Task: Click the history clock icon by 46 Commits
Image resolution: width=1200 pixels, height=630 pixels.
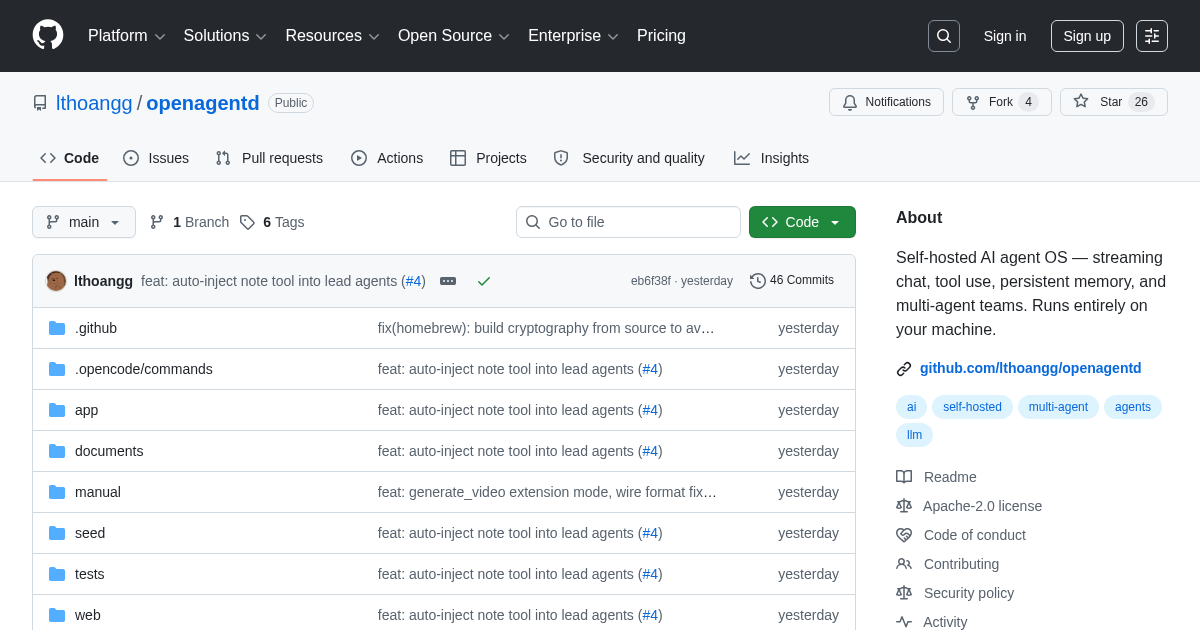Action: (758, 281)
